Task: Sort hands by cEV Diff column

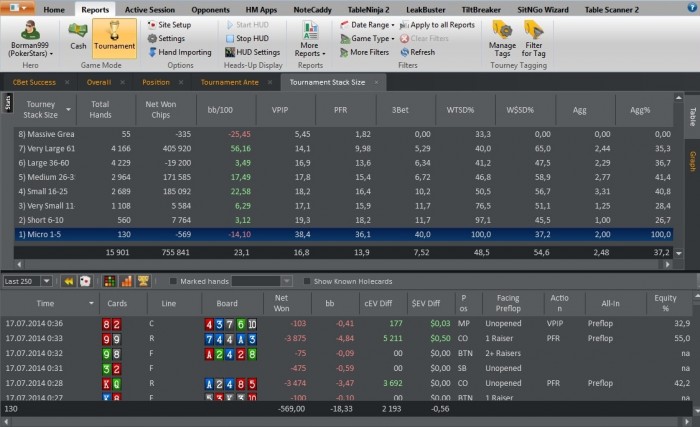Action: coord(378,303)
